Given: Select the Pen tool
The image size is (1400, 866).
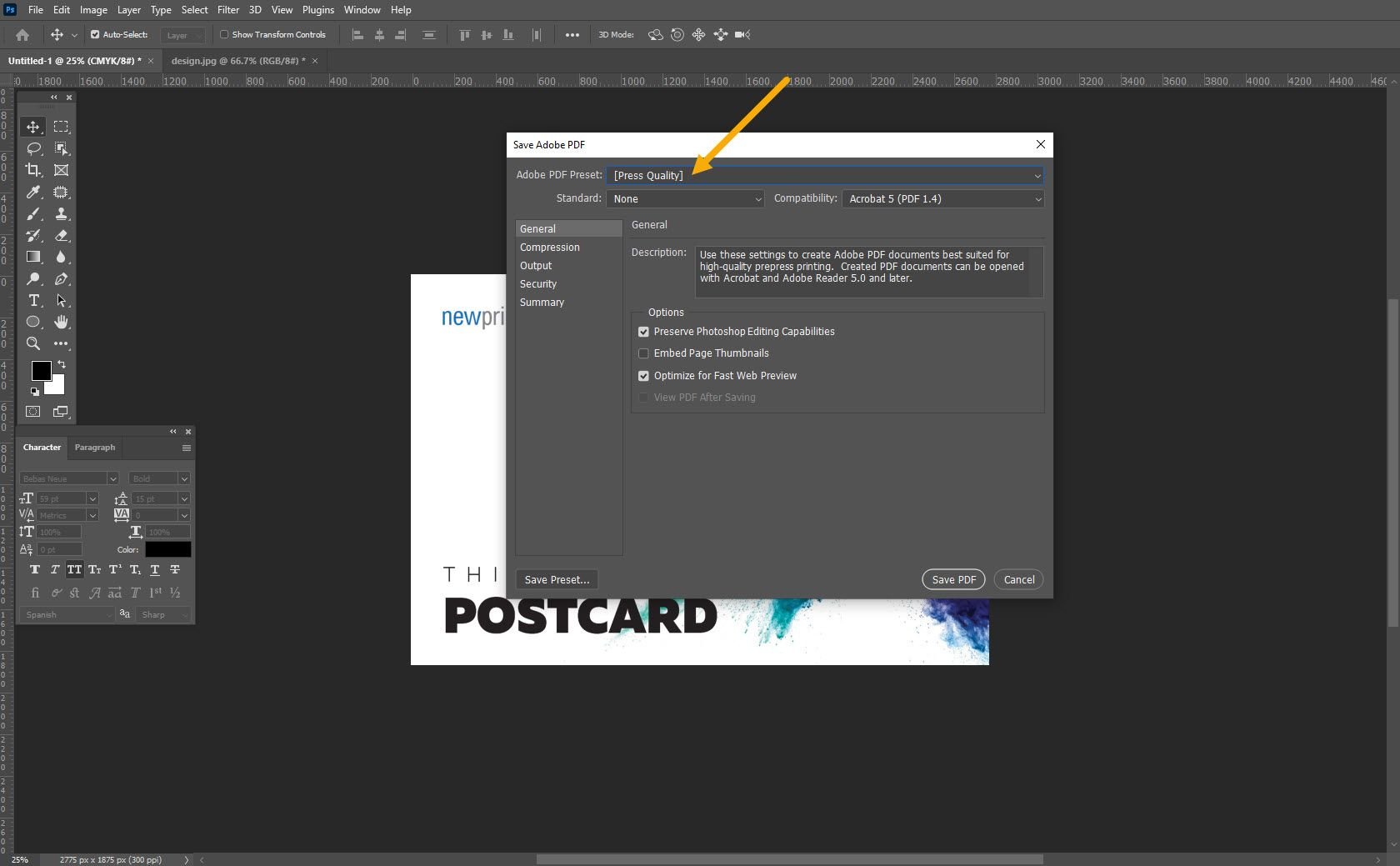Looking at the screenshot, I should click(x=61, y=278).
